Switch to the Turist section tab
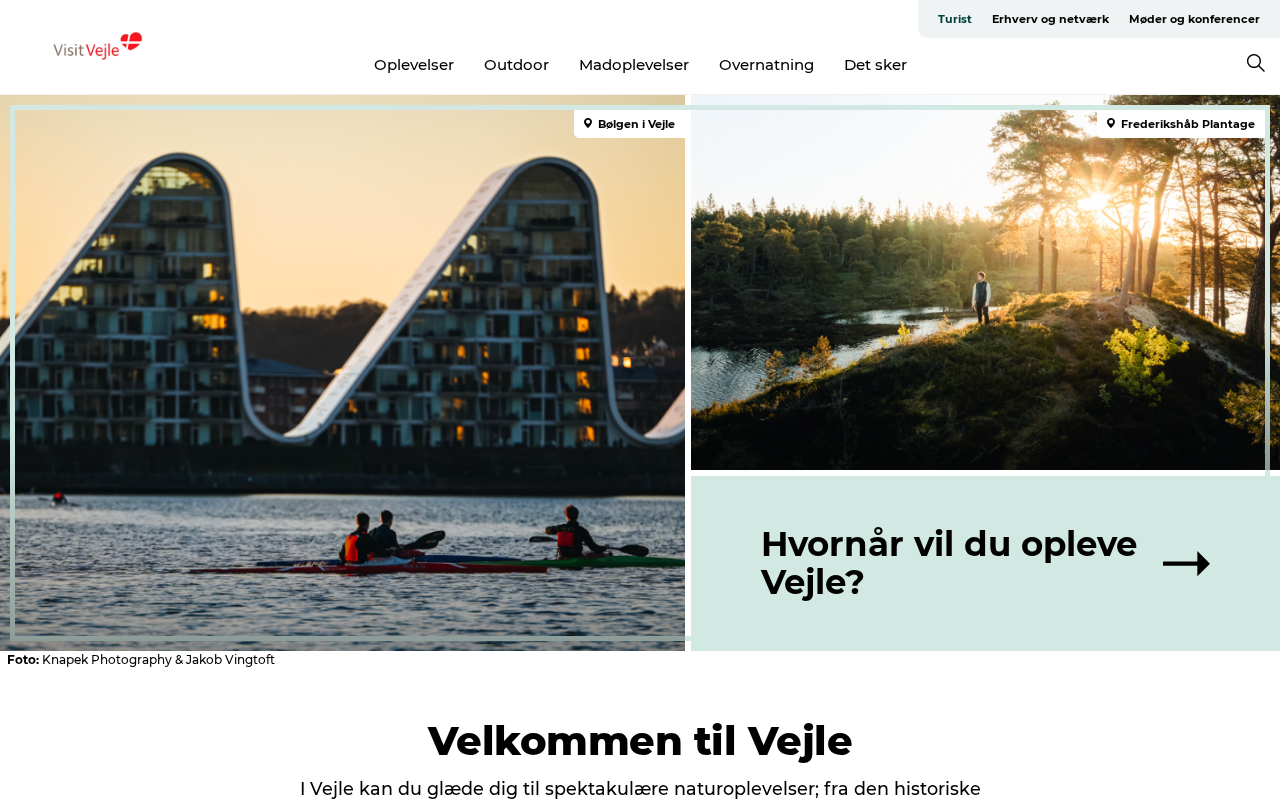The image size is (1280, 800). tap(954, 19)
